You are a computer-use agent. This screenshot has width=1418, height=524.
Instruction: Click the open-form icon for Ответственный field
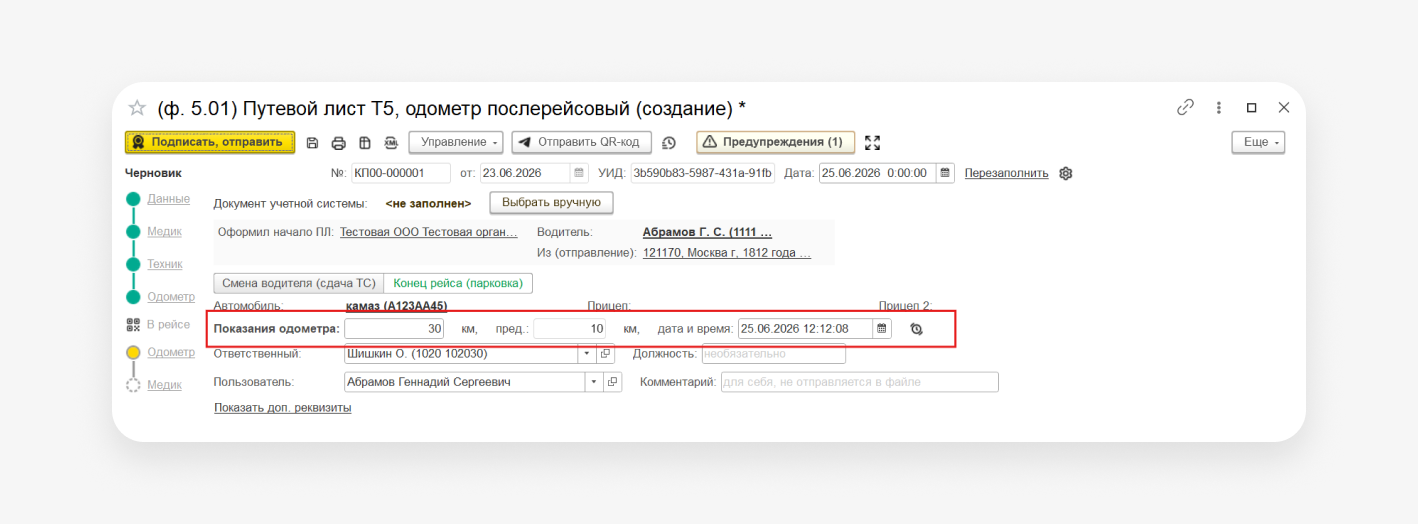click(x=605, y=354)
